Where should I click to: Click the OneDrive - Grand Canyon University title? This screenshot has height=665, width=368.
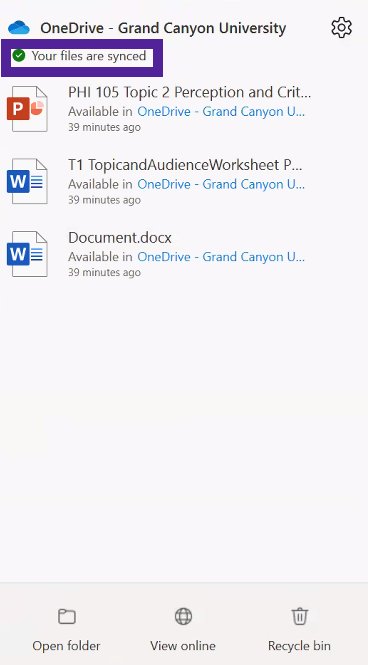point(163,28)
